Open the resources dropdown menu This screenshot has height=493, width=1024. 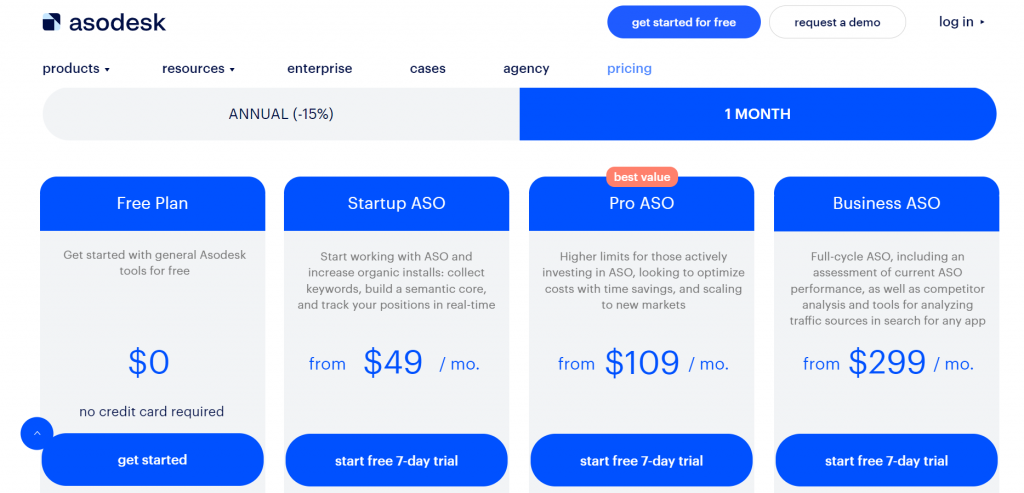198,69
